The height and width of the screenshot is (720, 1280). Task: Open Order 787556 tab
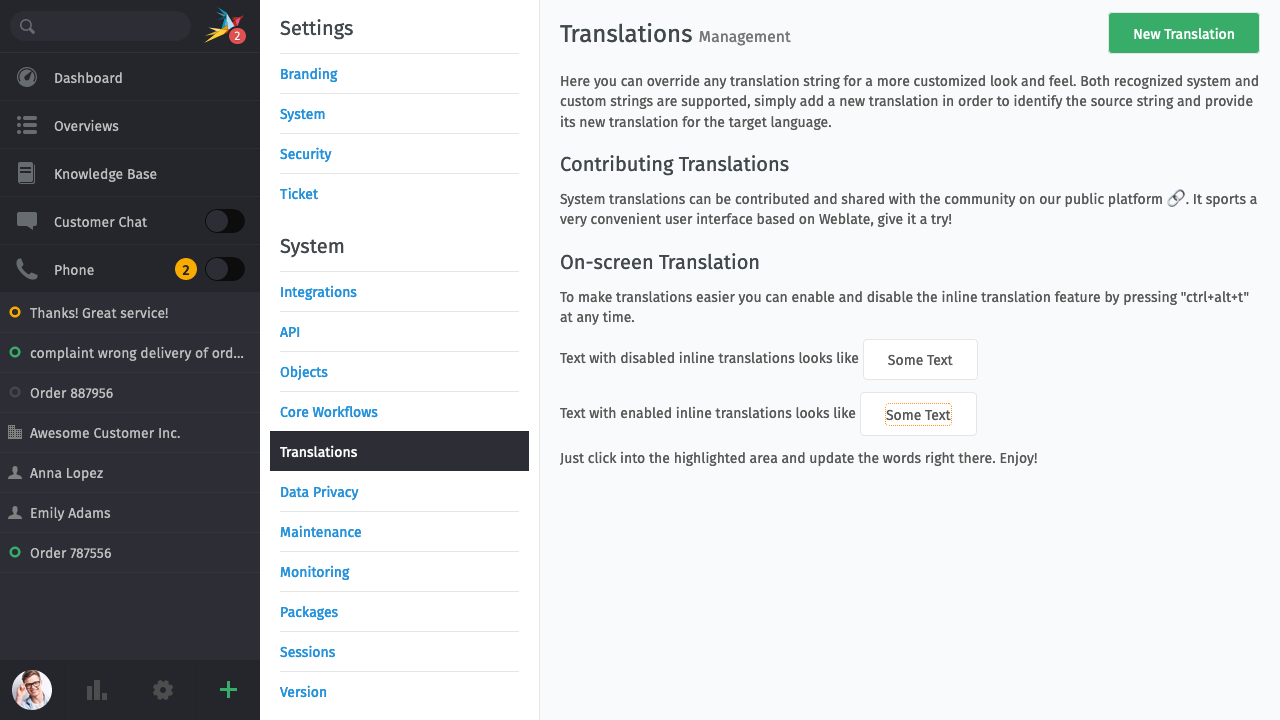[130, 553]
